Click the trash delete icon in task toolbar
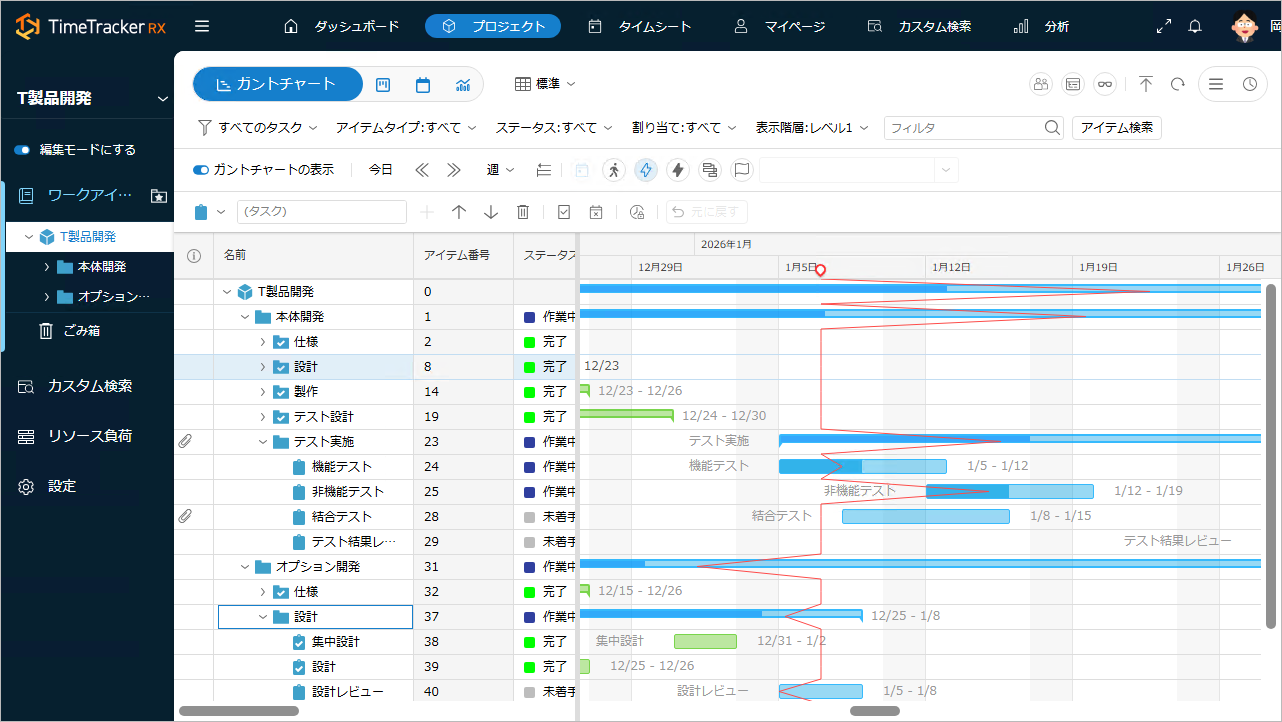This screenshot has height=722, width=1282. click(522, 212)
